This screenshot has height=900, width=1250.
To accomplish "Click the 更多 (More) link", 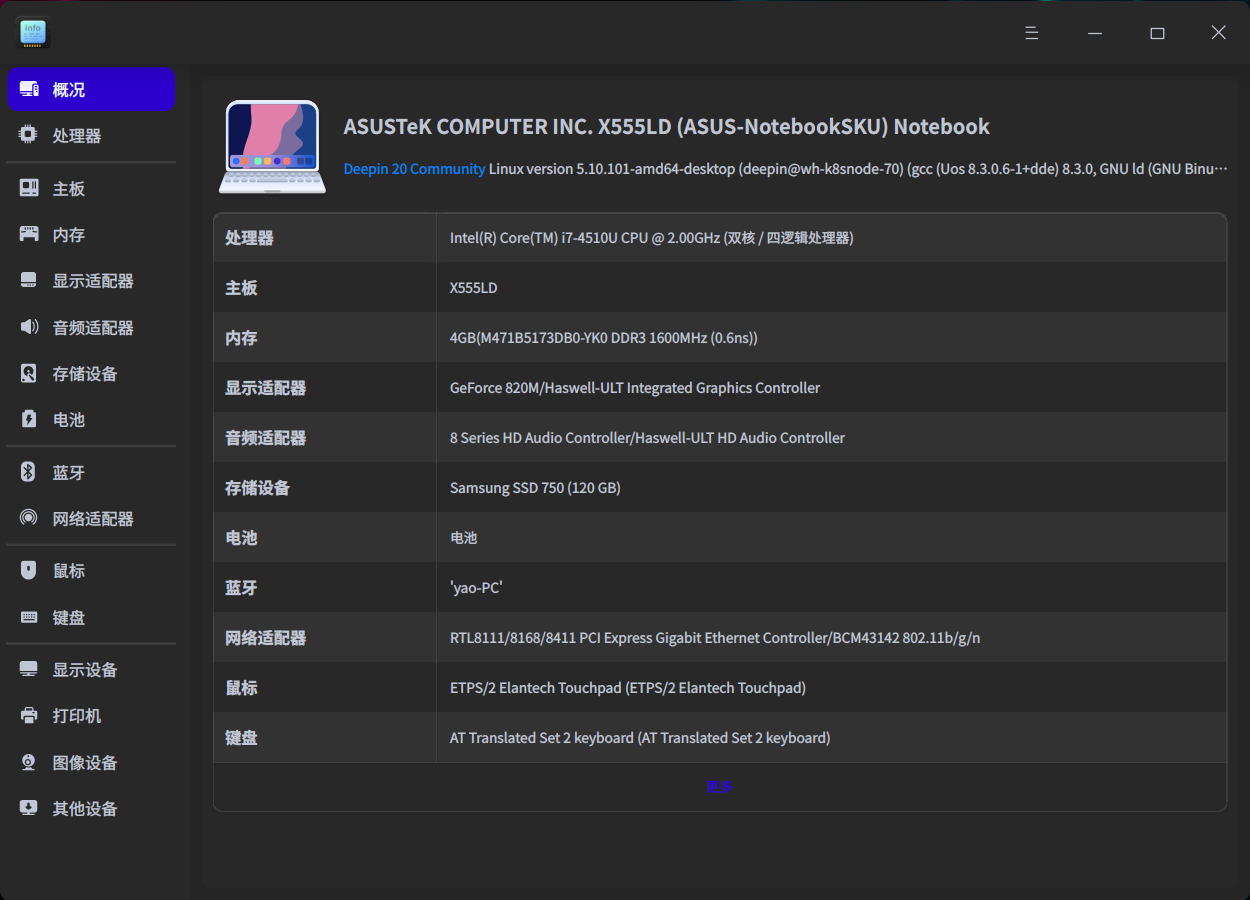I will click(x=720, y=787).
